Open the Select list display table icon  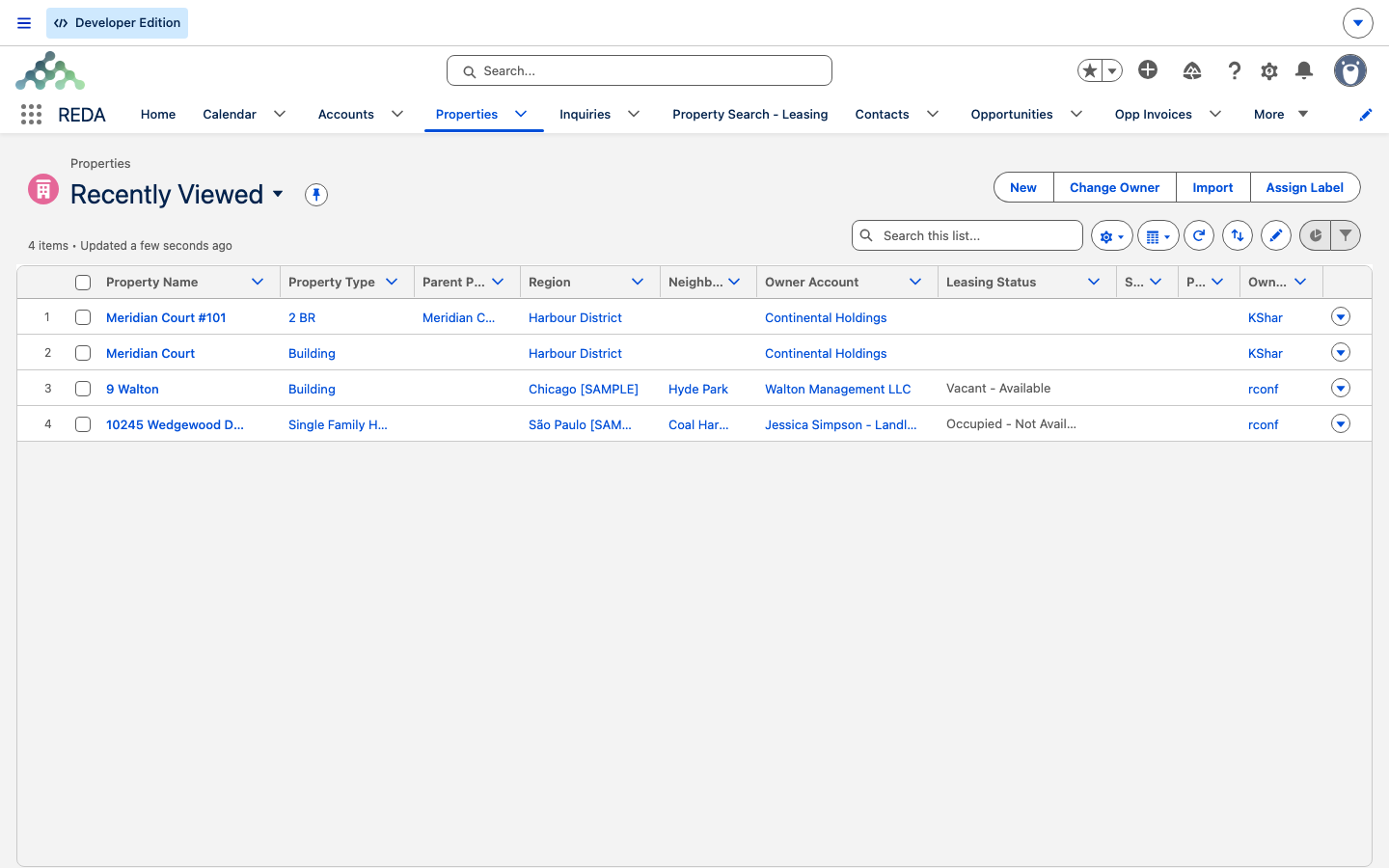pyautogui.click(x=1158, y=235)
